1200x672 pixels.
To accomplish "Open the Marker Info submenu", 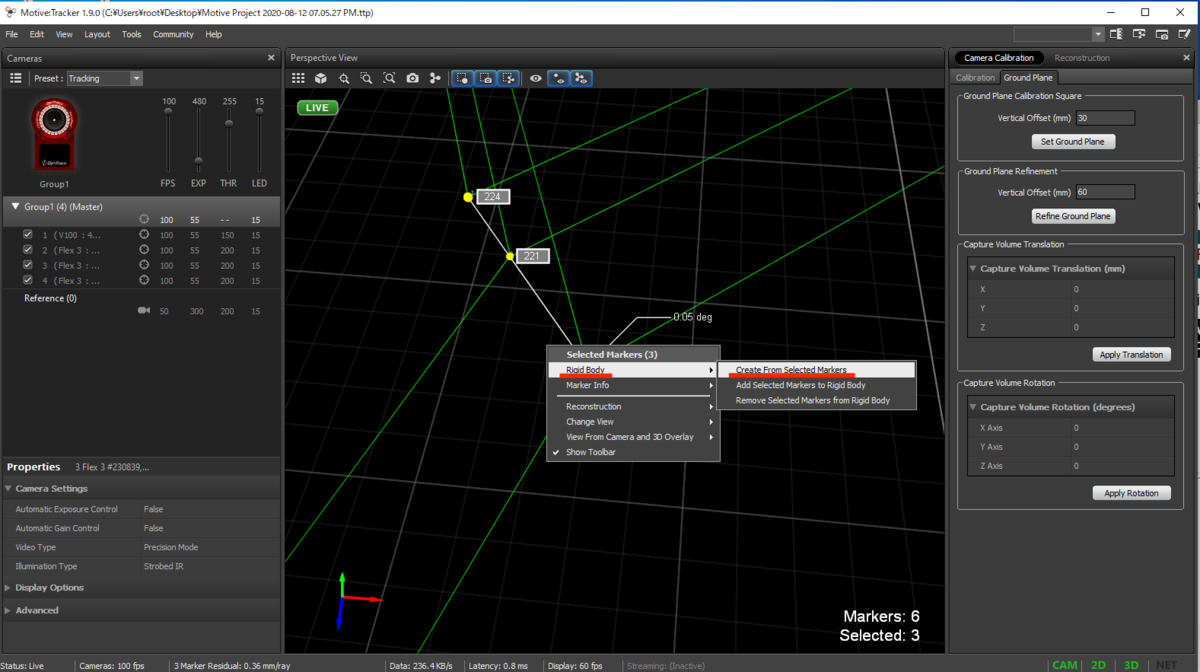I will click(x=633, y=385).
